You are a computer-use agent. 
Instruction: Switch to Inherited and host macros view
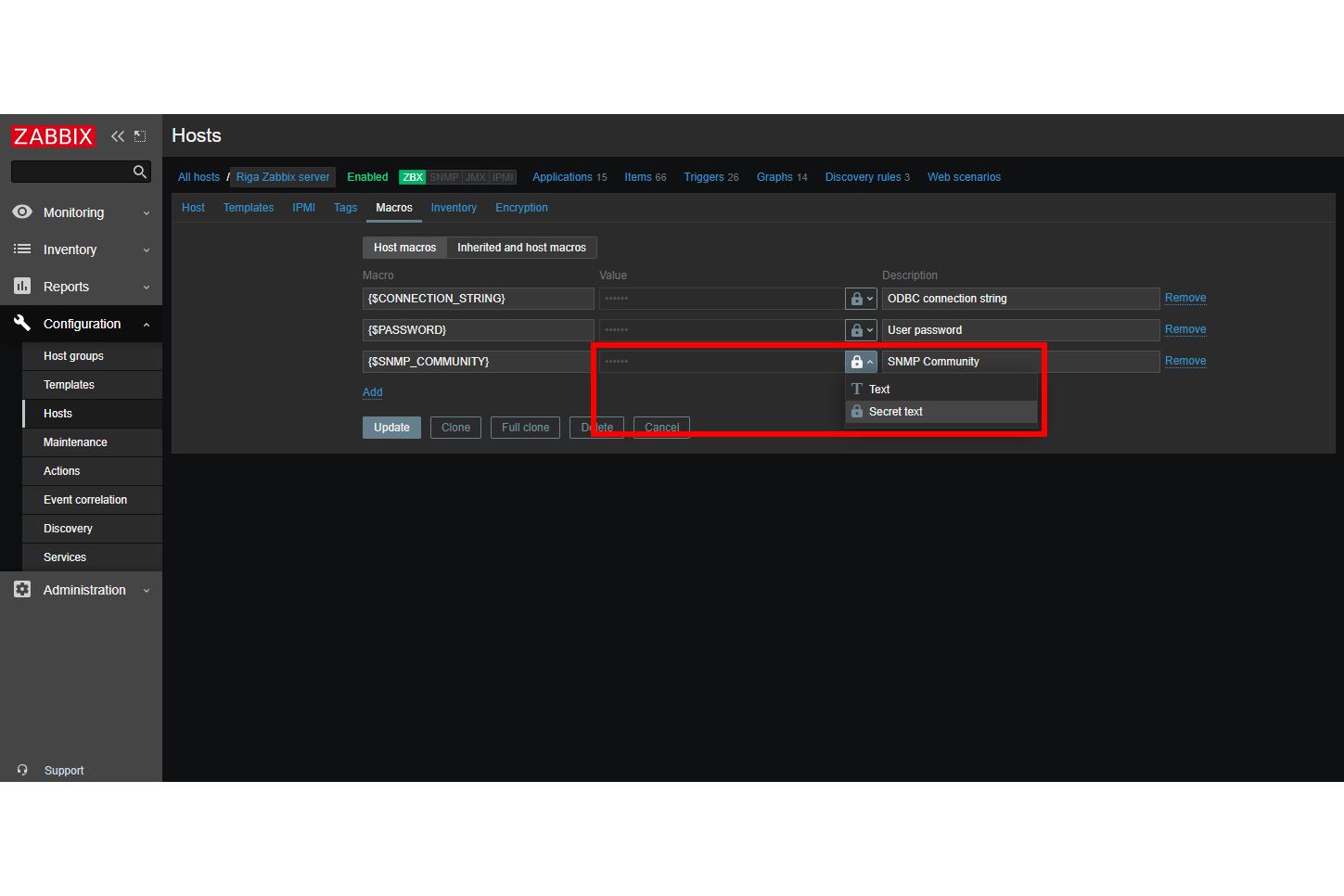click(x=521, y=248)
